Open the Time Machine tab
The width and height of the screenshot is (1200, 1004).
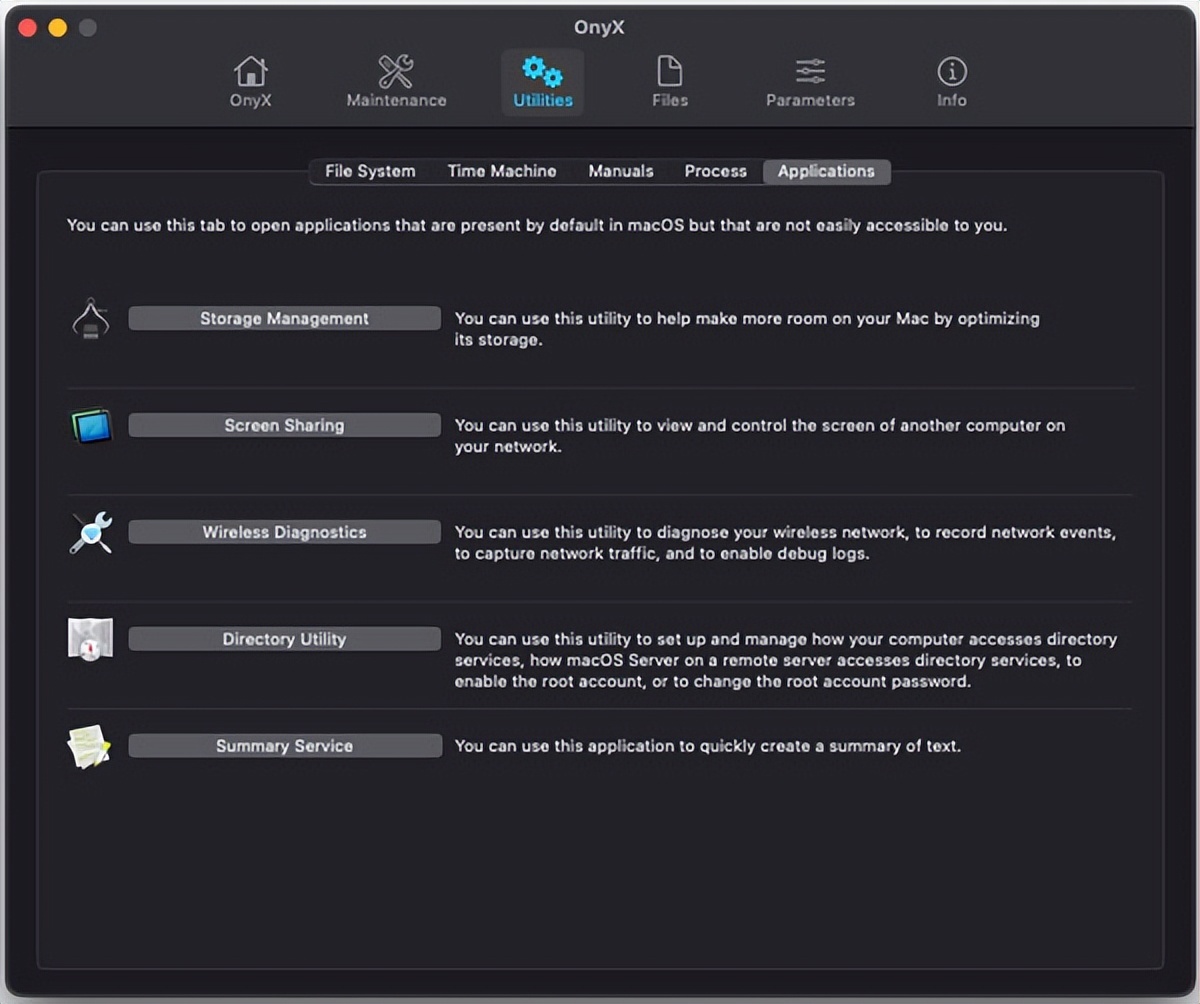coord(502,171)
